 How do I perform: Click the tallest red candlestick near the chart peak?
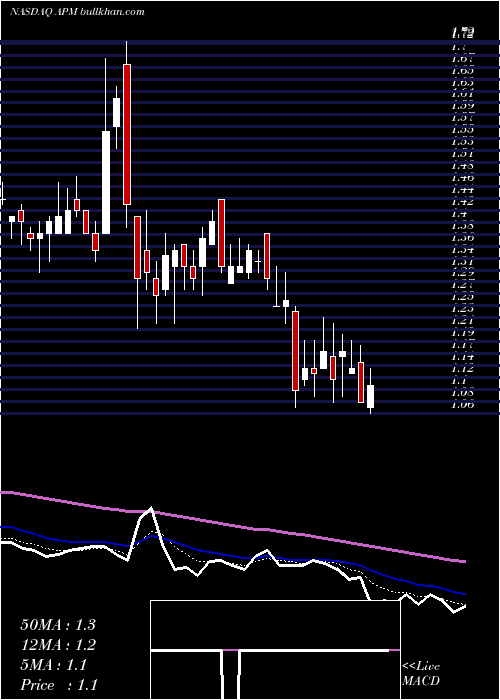pos(127,134)
